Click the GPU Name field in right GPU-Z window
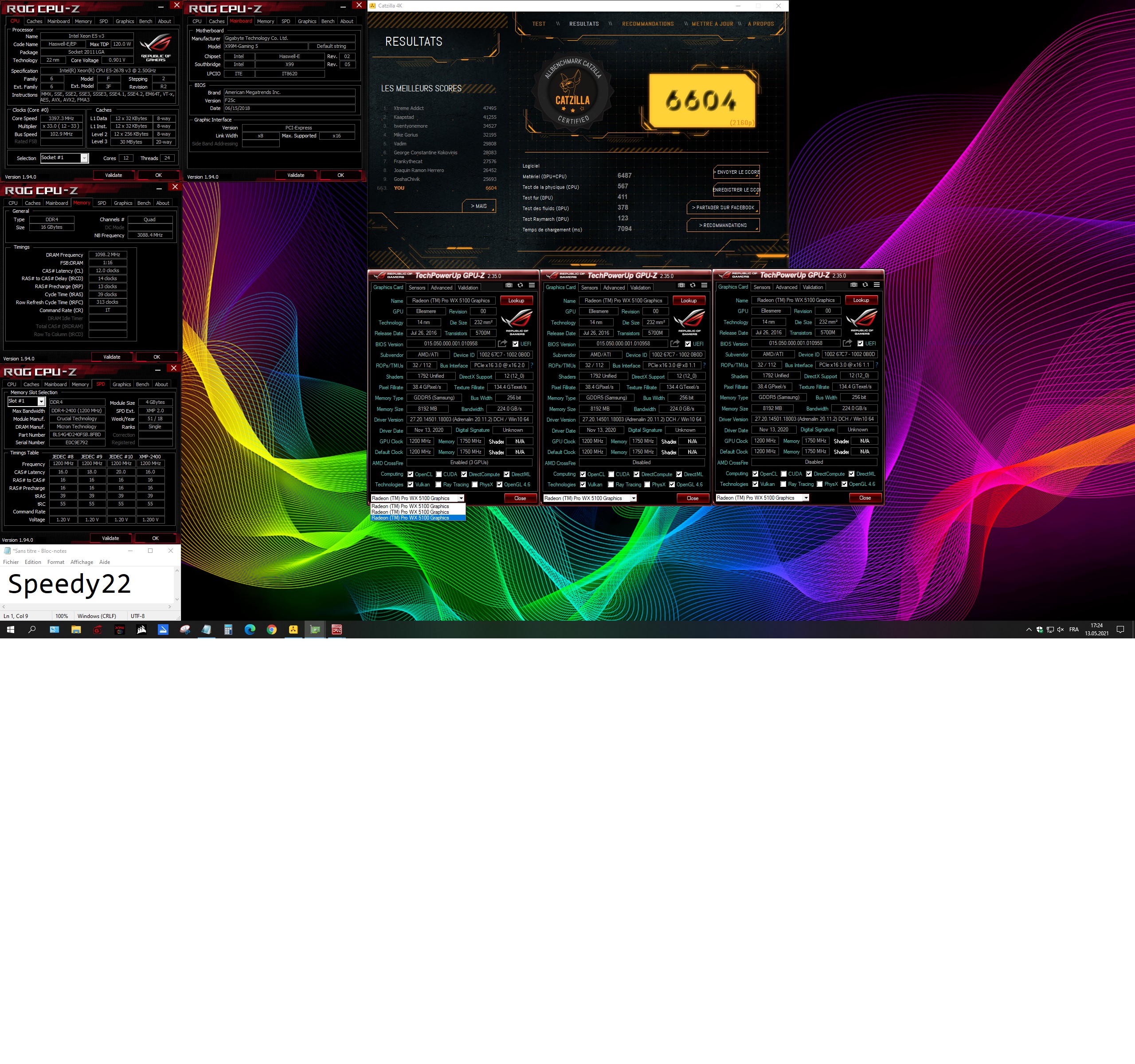This screenshot has width=1135, height=1064. [x=795, y=300]
